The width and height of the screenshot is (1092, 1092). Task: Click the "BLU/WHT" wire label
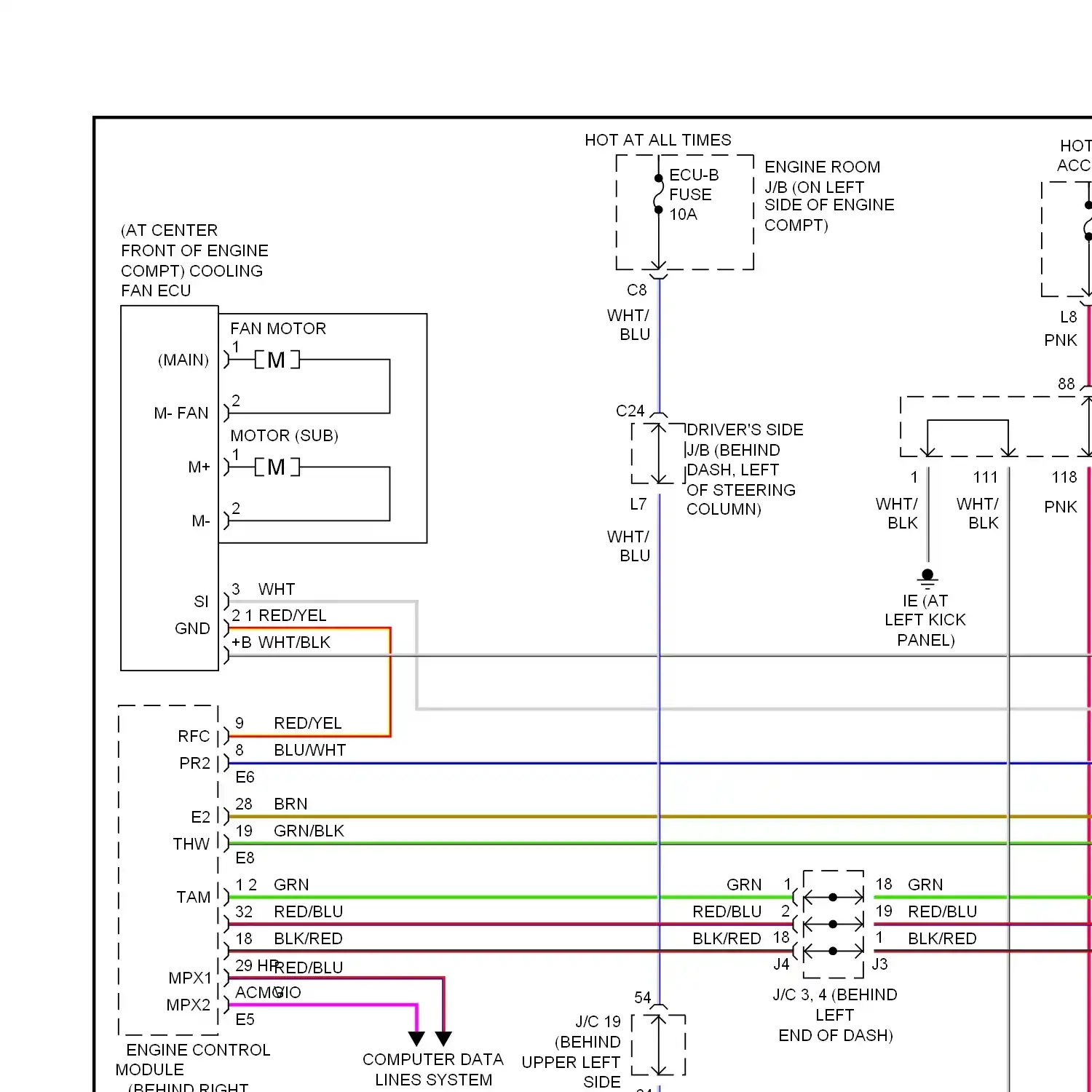(x=310, y=750)
